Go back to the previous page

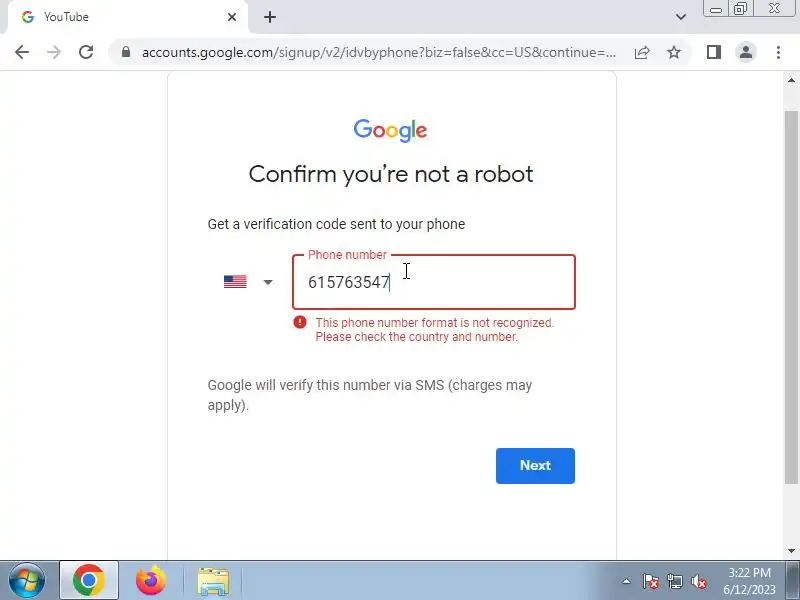tap(22, 52)
